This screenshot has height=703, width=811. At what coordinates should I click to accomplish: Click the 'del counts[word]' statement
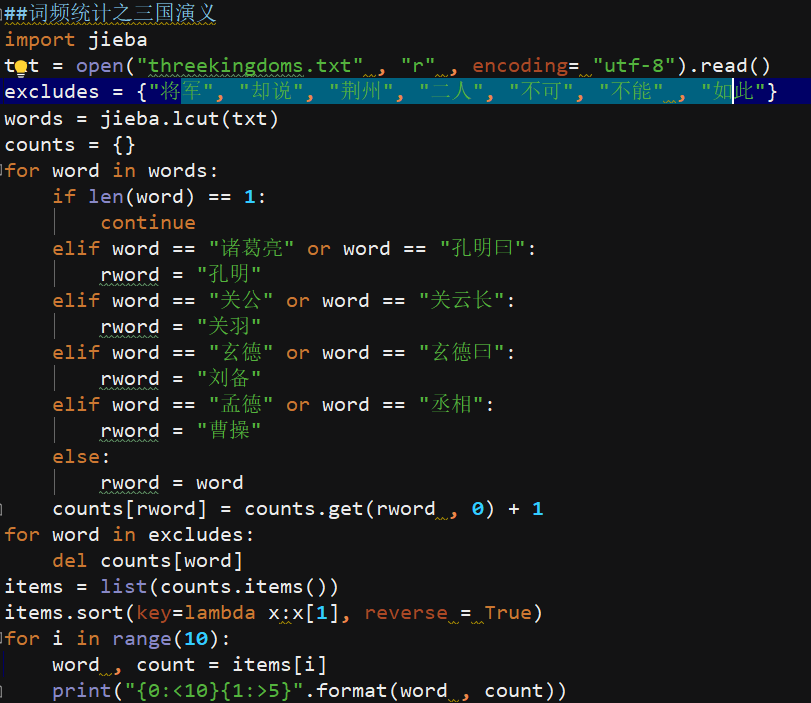click(147, 561)
